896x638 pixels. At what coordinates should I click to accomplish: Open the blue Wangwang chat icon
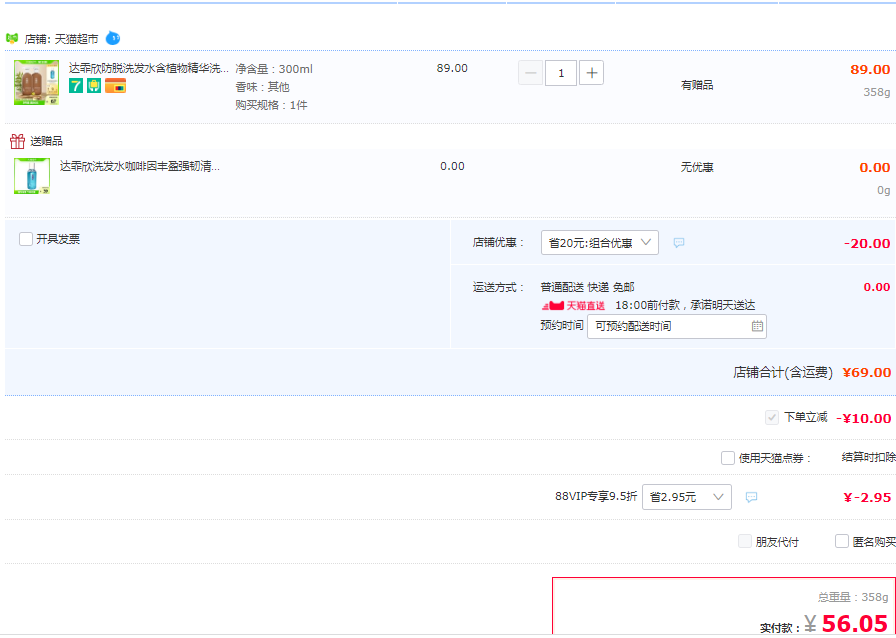(113, 38)
